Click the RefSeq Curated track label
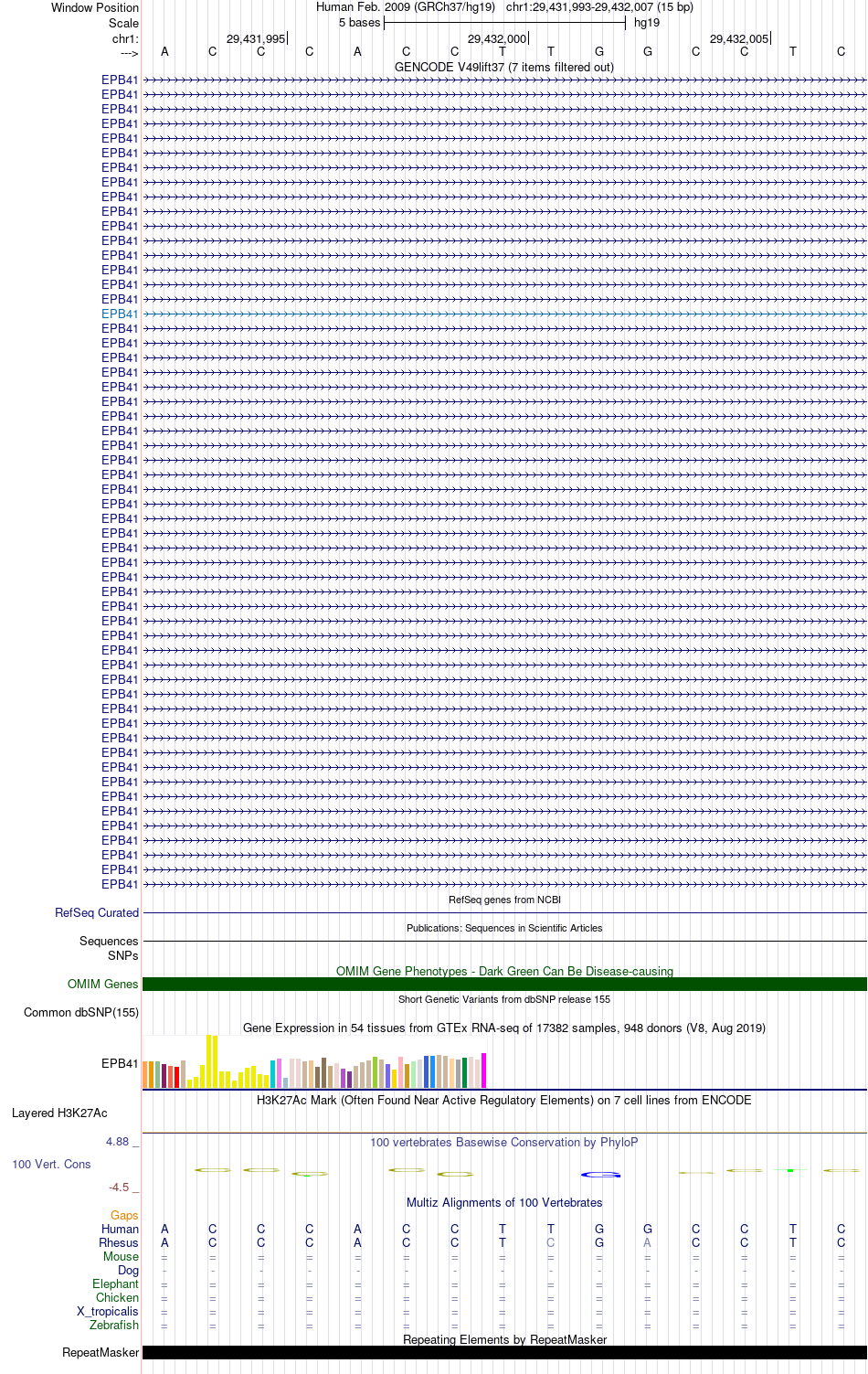Screen dimensions: 868x1374 [97, 912]
